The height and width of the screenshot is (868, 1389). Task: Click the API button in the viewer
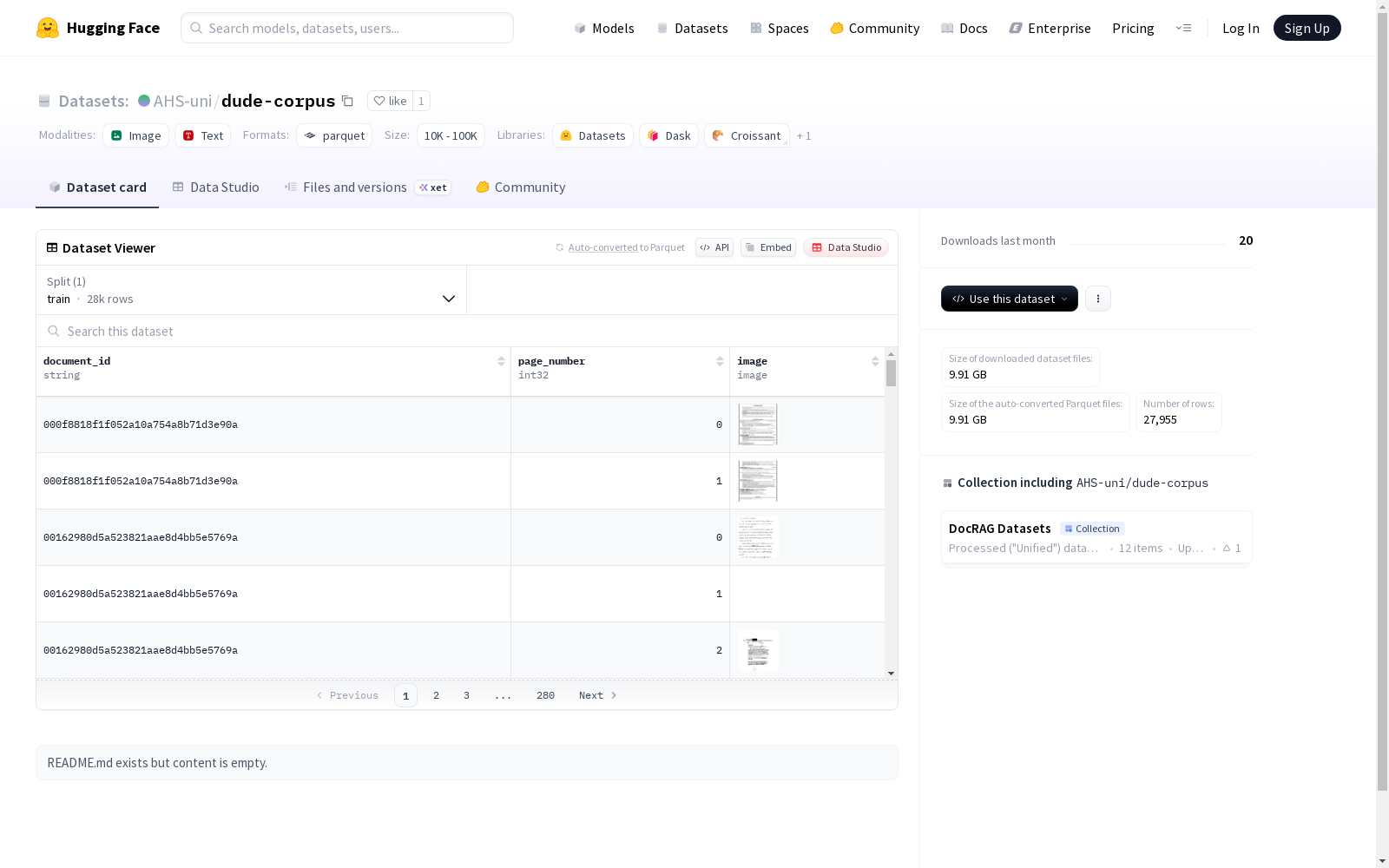click(714, 247)
